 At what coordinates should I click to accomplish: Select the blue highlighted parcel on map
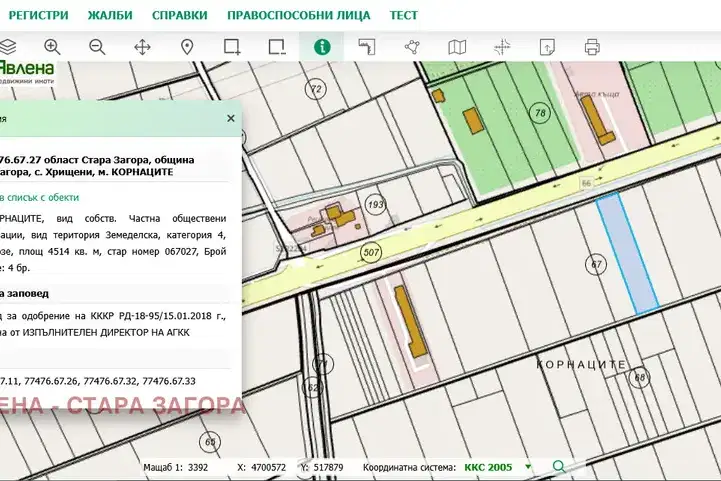(x=628, y=254)
